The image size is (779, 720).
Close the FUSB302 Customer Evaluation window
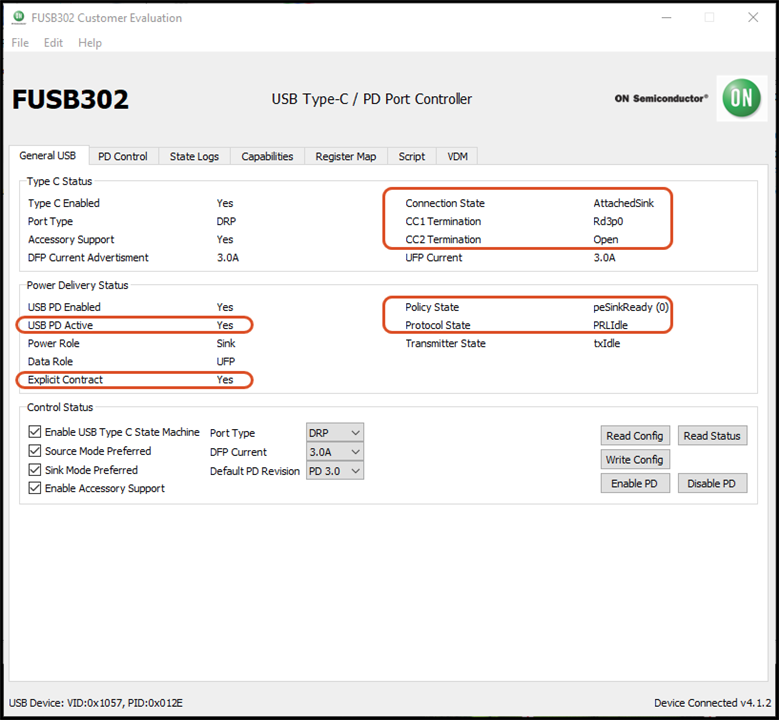[x=753, y=17]
